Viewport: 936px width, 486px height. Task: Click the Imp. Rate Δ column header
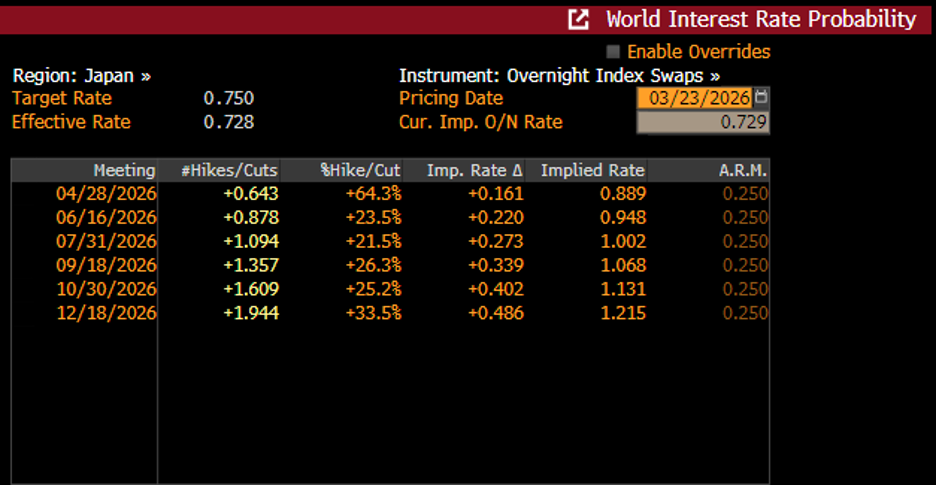(474, 170)
